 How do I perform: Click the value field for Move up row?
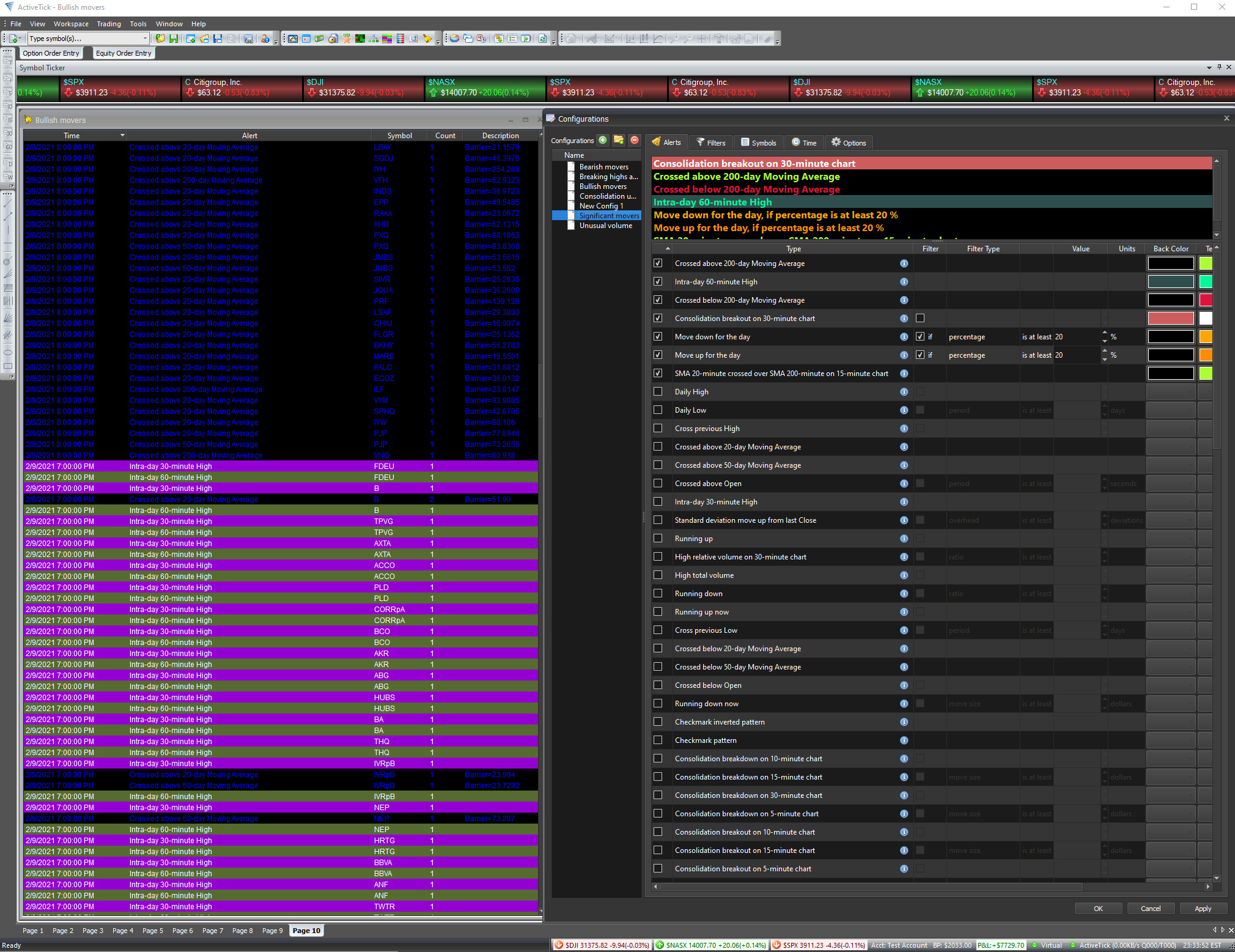tap(1077, 355)
